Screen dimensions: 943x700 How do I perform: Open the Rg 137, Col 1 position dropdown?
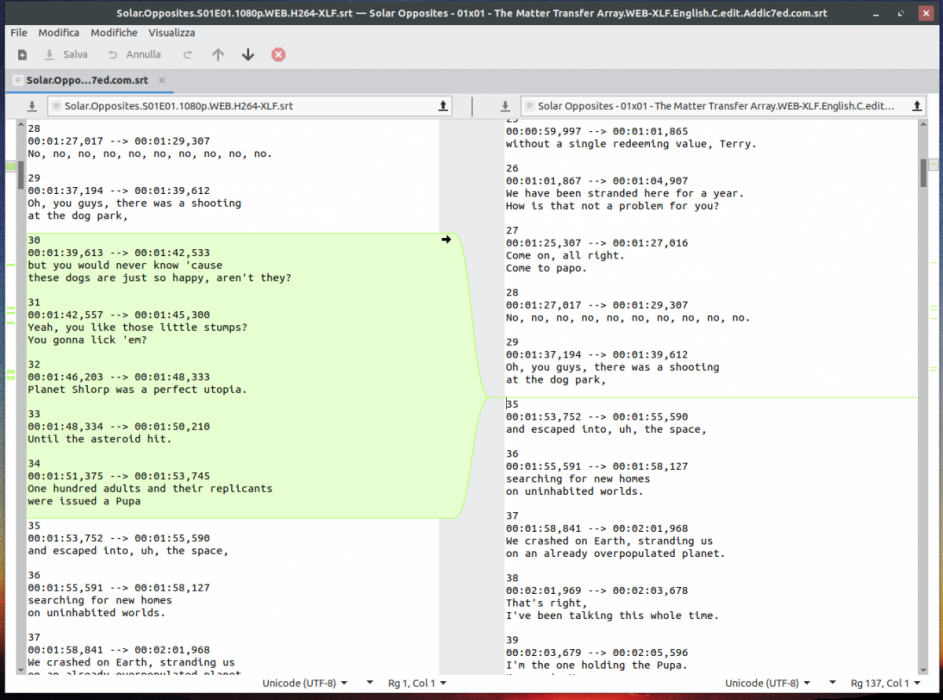point(886,684)
